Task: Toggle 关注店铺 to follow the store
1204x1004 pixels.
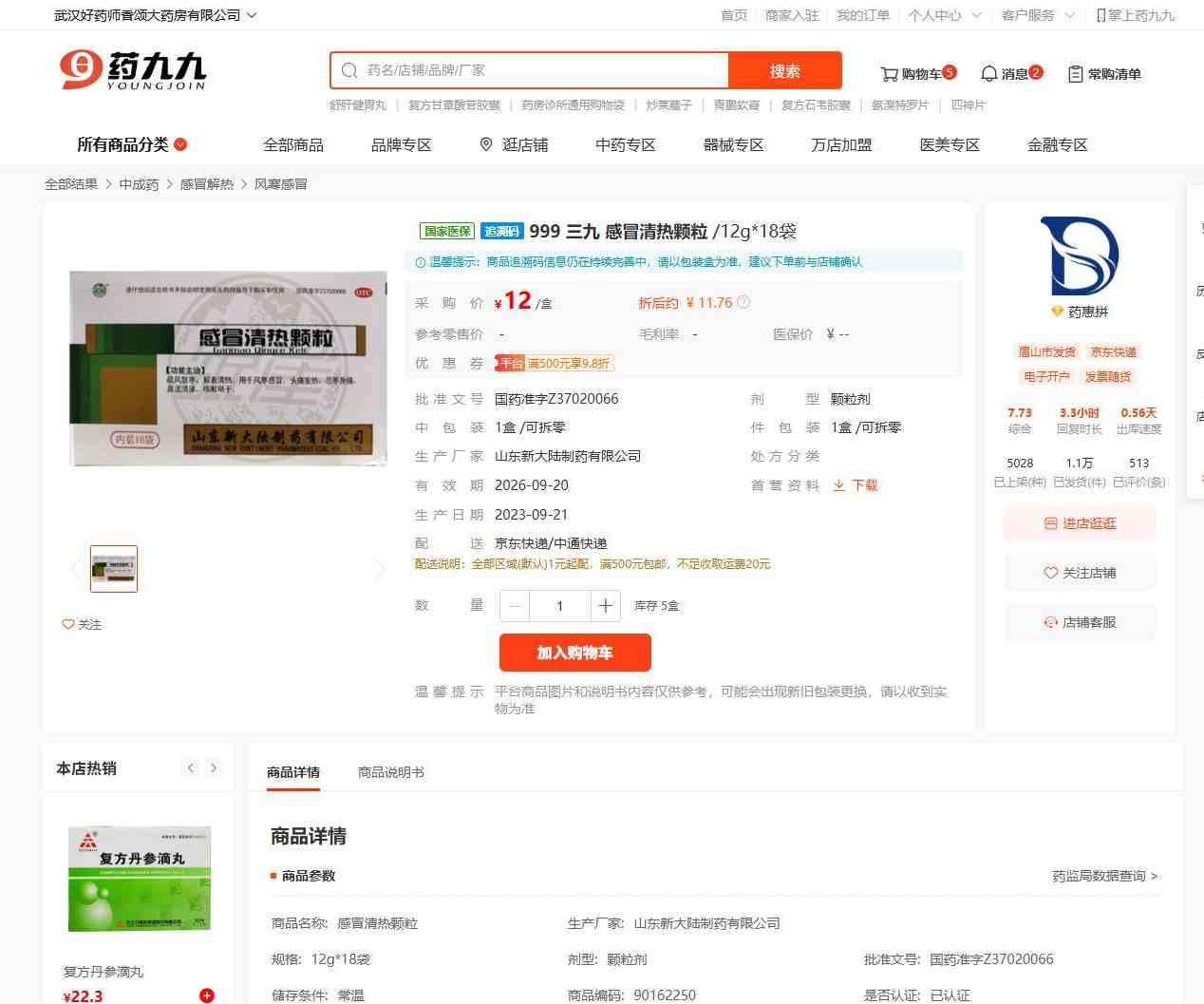Action: click(1080, 573)
